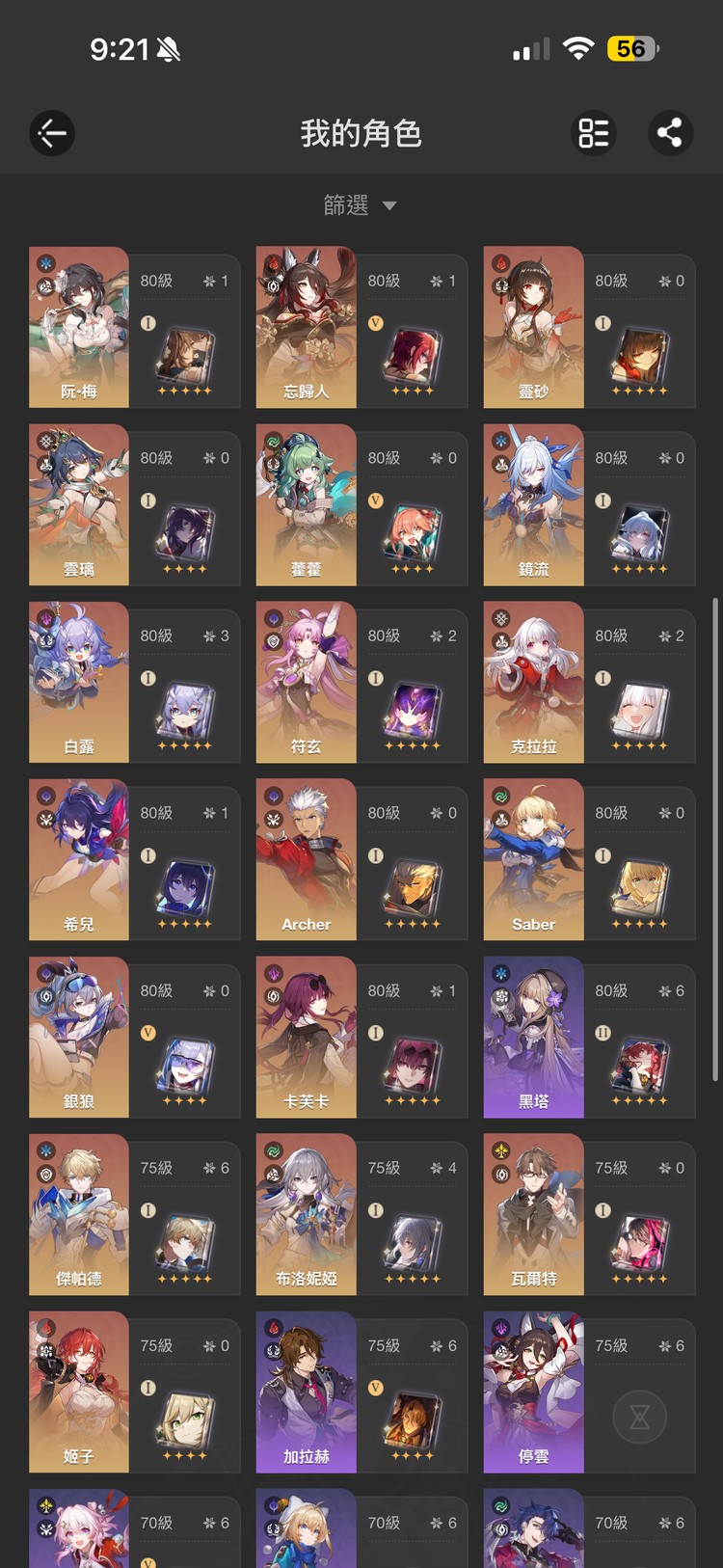This screenshot has height=1568, width=723.
Task: Open 瓦爾特 character card
Action: [589, 1214]
